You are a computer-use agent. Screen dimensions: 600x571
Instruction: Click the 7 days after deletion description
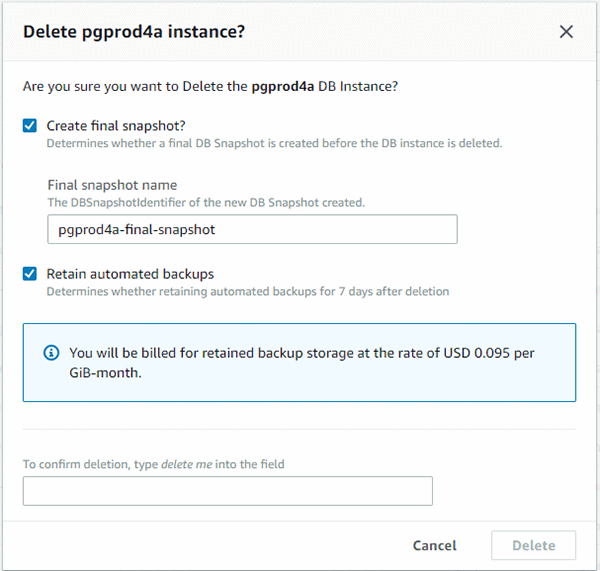(248, 292)
